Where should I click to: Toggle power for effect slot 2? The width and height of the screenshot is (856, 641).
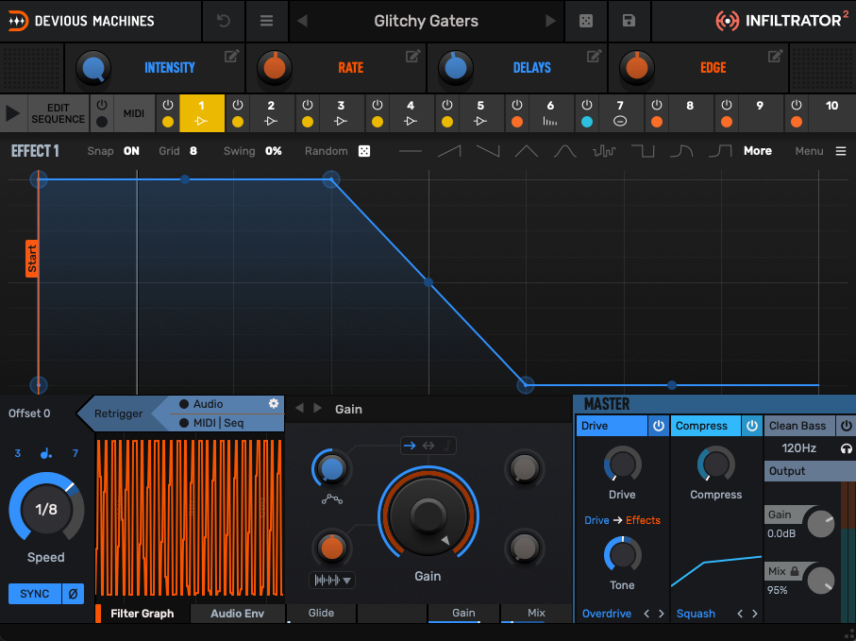[237, 105]
